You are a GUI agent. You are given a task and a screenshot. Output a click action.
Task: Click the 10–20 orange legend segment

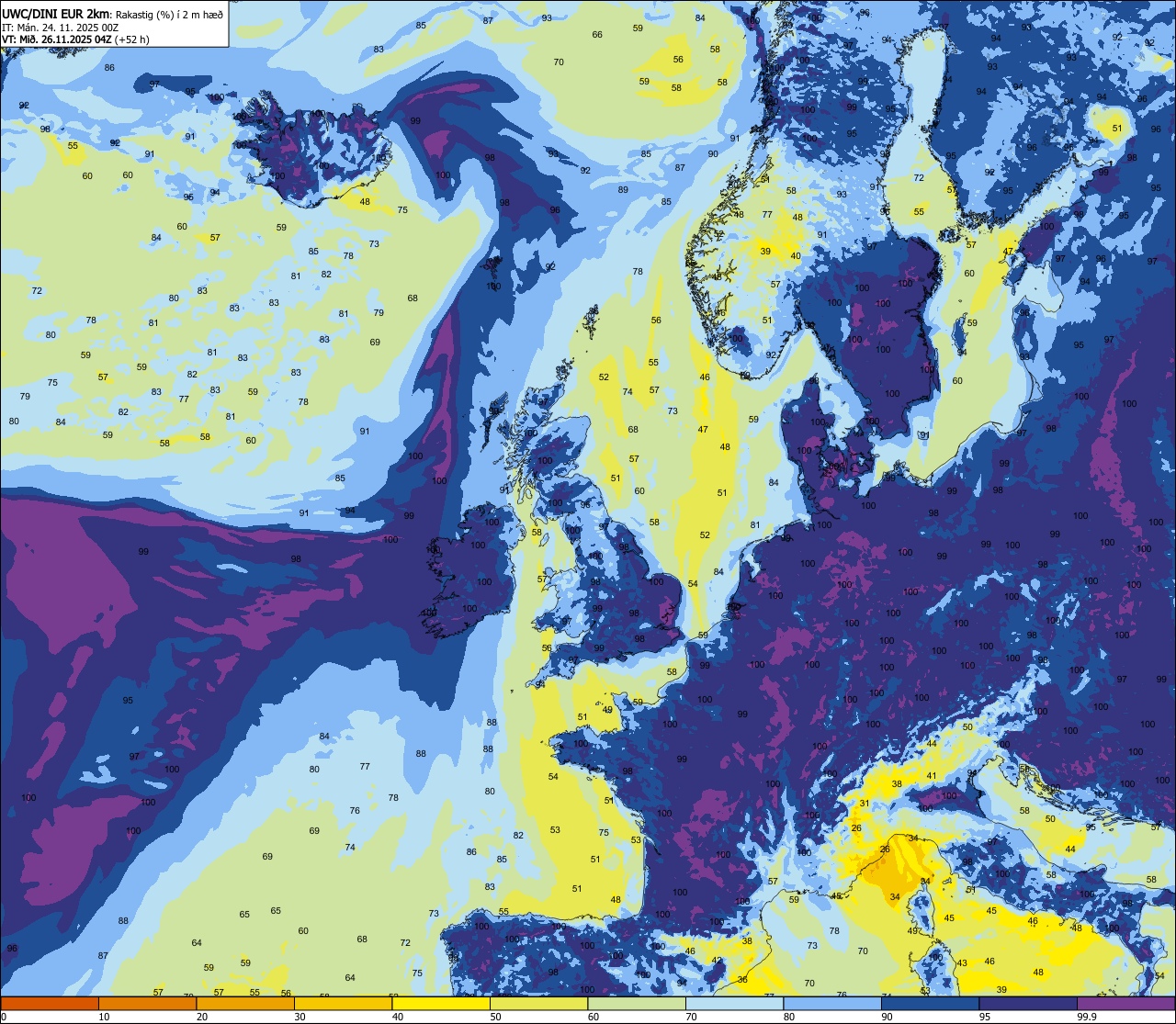(147, 1003)
